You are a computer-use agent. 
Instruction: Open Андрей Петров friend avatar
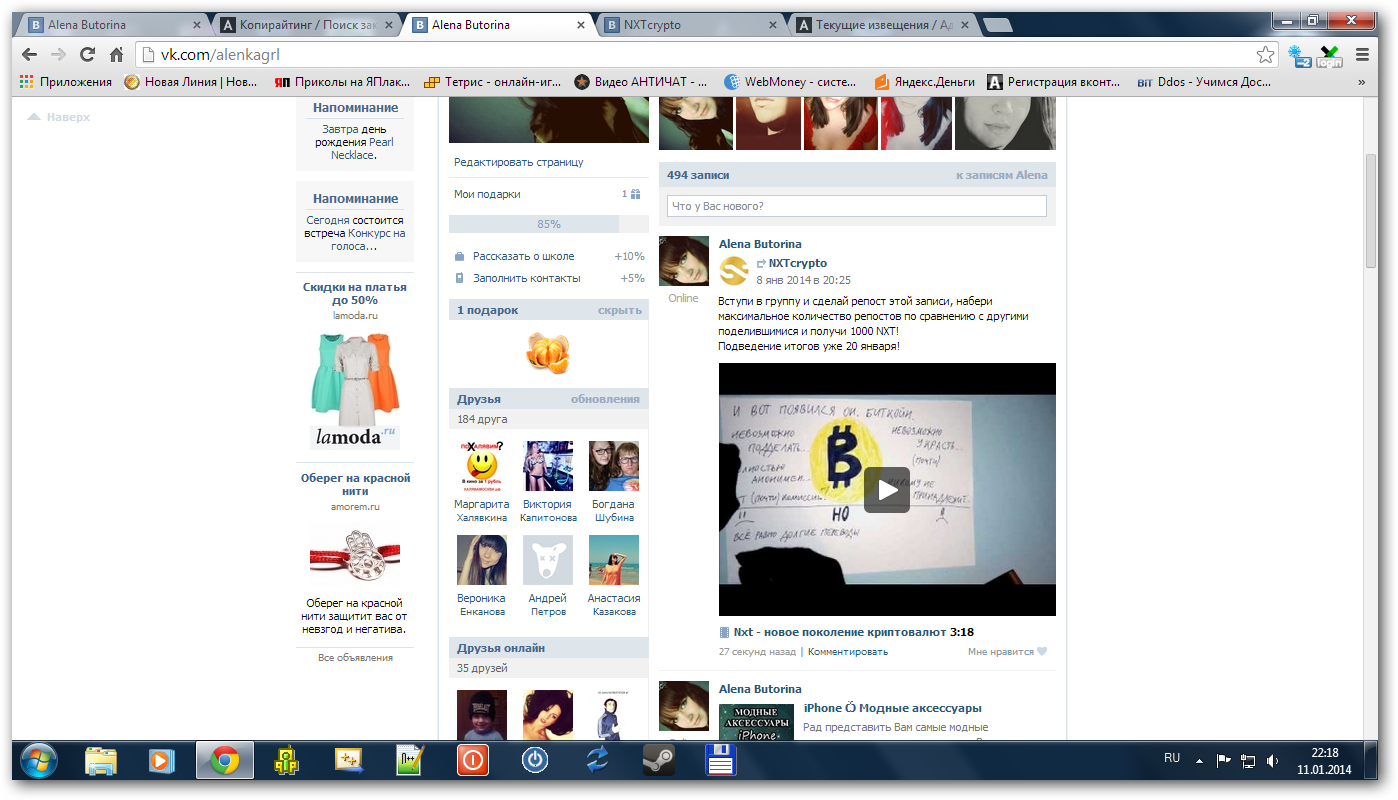pyautogui.click(x=548, y=560)
